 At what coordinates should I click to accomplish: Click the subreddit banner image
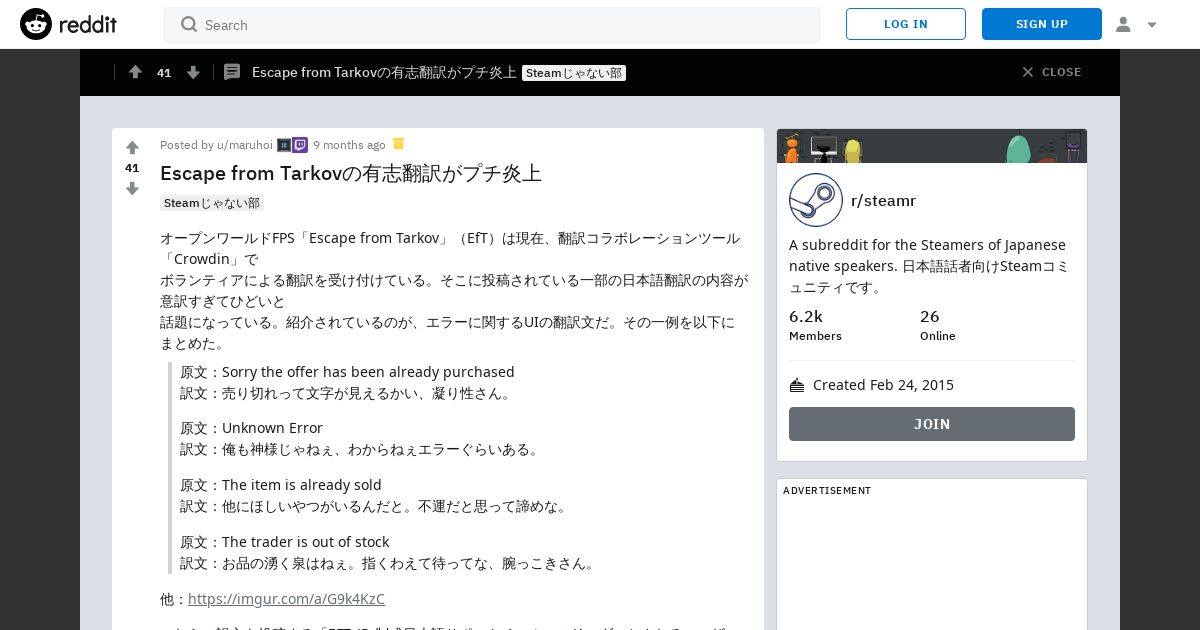[x=932, y=146]
